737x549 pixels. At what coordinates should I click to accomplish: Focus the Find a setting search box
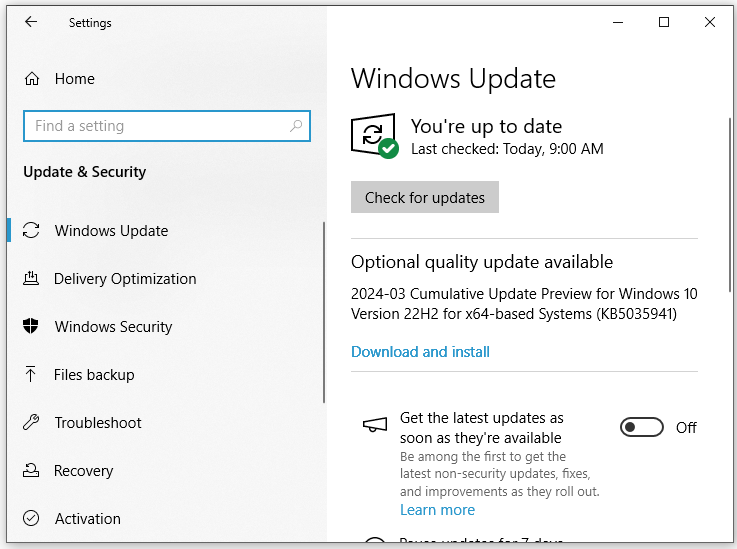pyautogui.click(x=155, y=126)
